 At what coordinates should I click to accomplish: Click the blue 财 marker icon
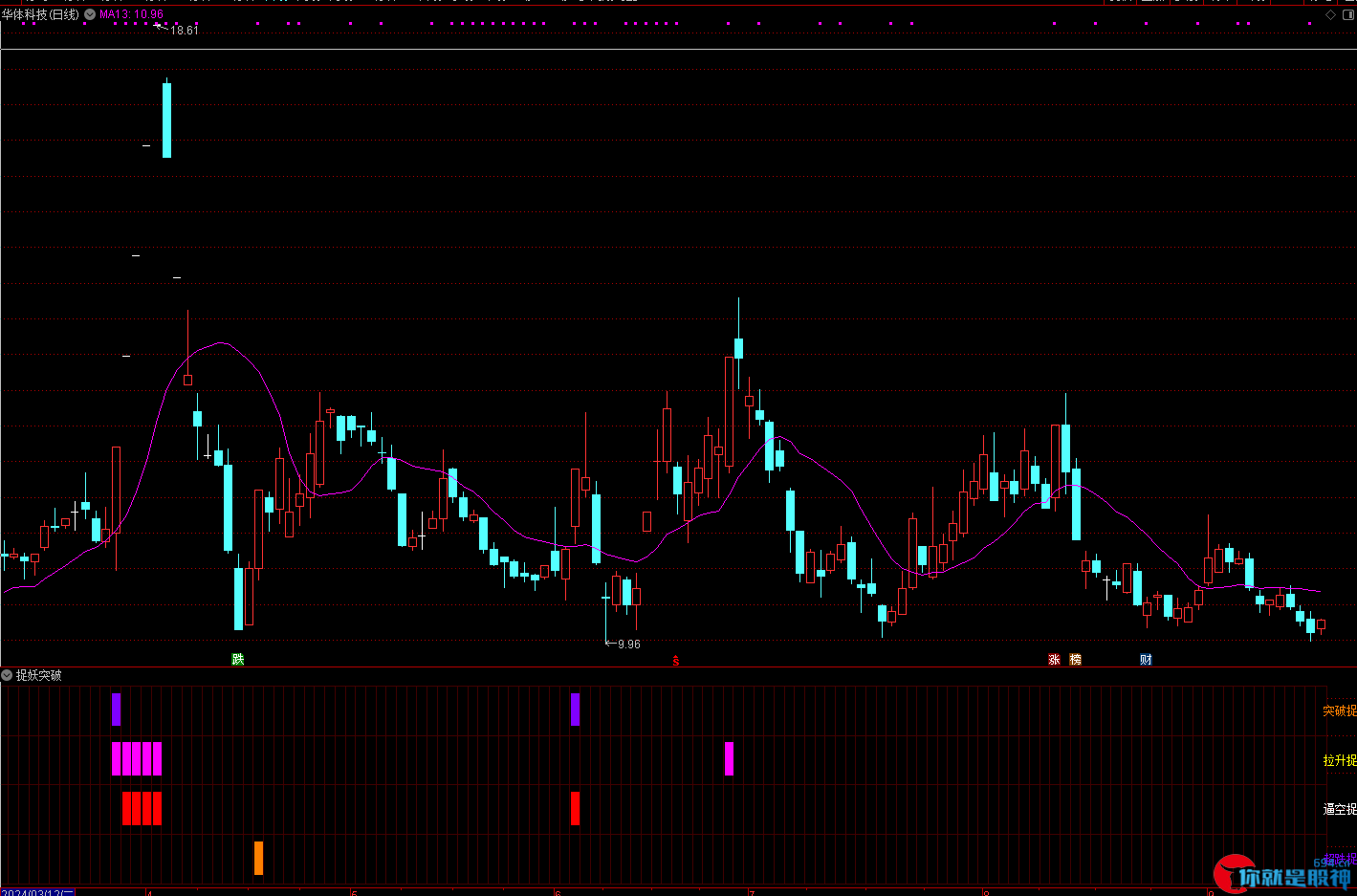coord(1147,660)
